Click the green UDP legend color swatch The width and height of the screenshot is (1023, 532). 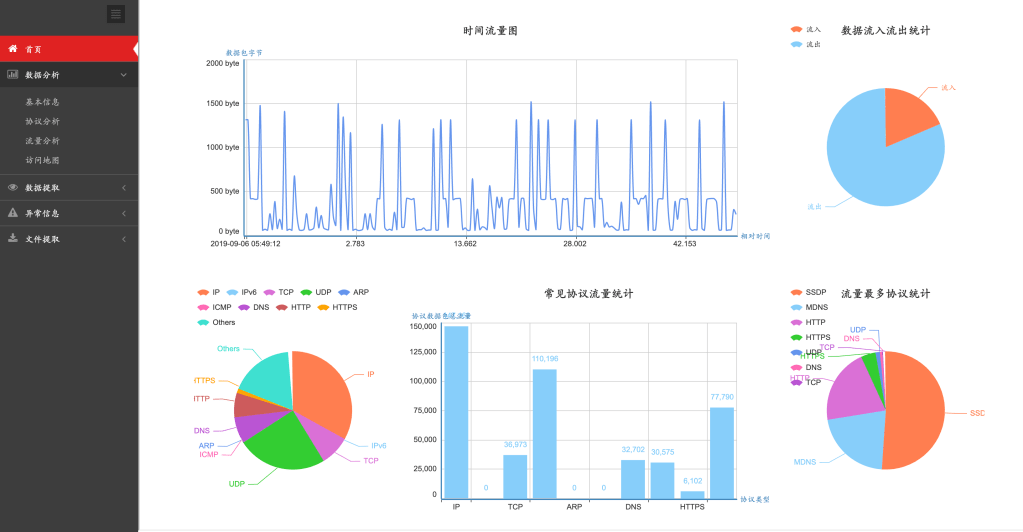click(x=306, y=292)
